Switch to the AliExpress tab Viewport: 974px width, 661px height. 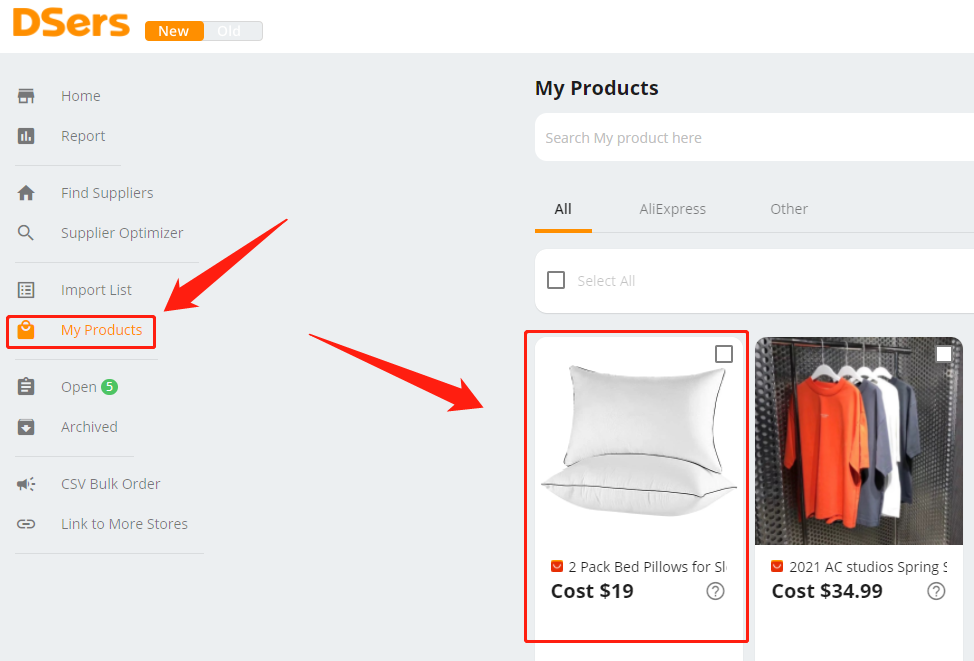click(x=673, y=209)
